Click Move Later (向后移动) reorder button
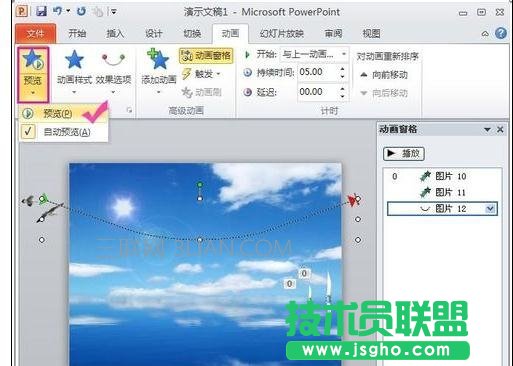This screenshot has width=513, height=366. coord(384,93)
